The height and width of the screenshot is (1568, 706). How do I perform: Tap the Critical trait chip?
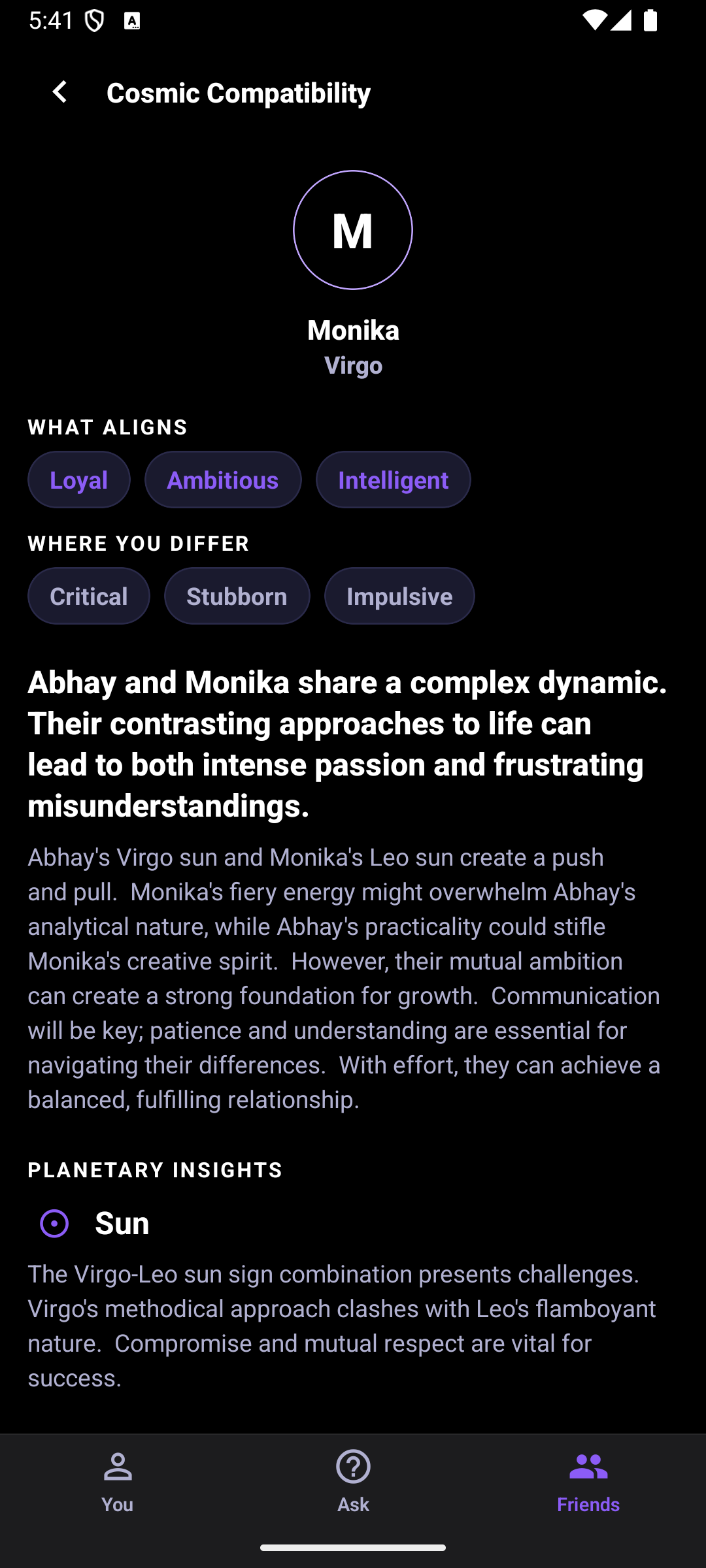[89, 596]
